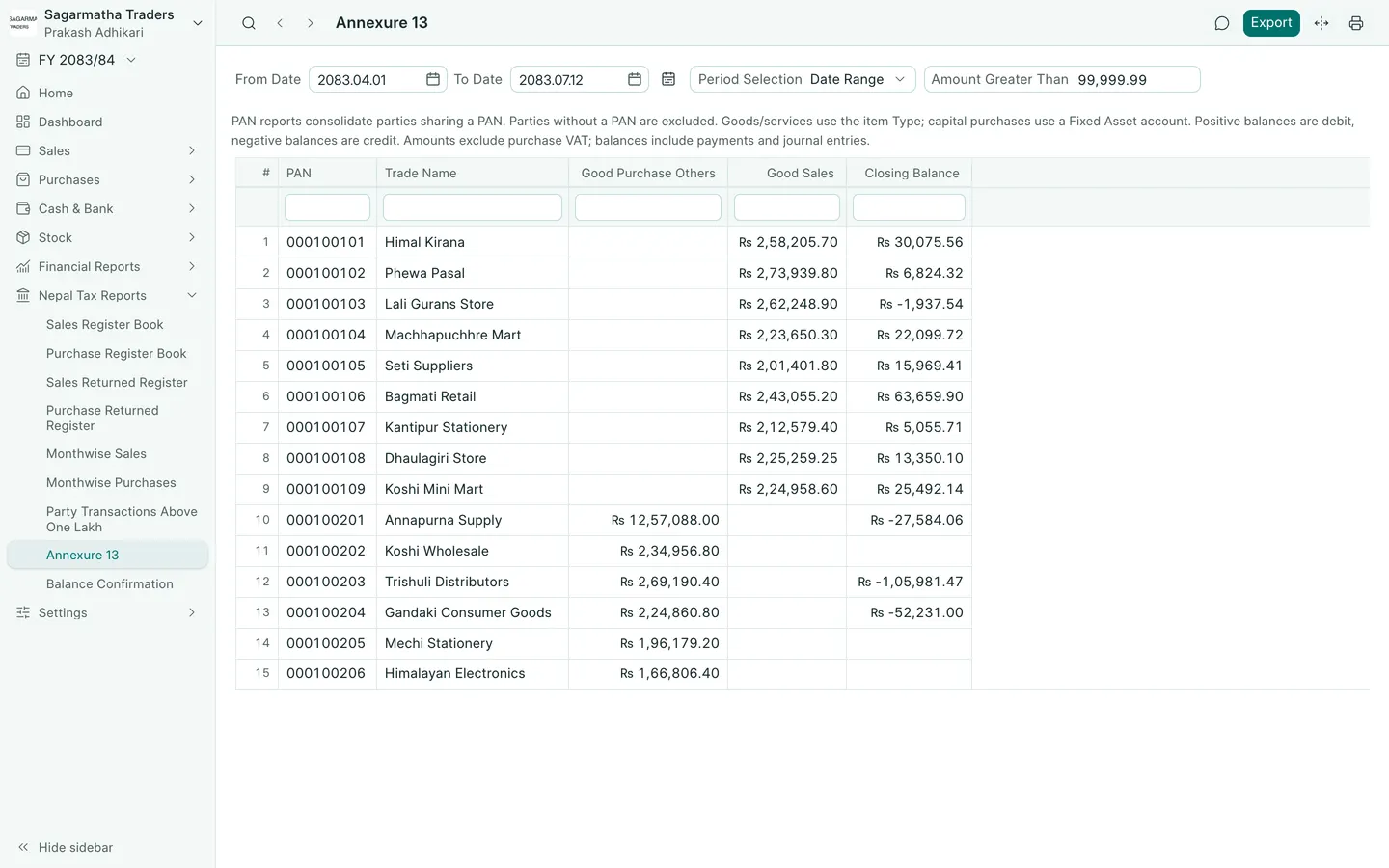Image resolution: width=1389 pixels, height=868 pixels.
Task: Open Period Selection dropdown
Action: pos(802,79)
